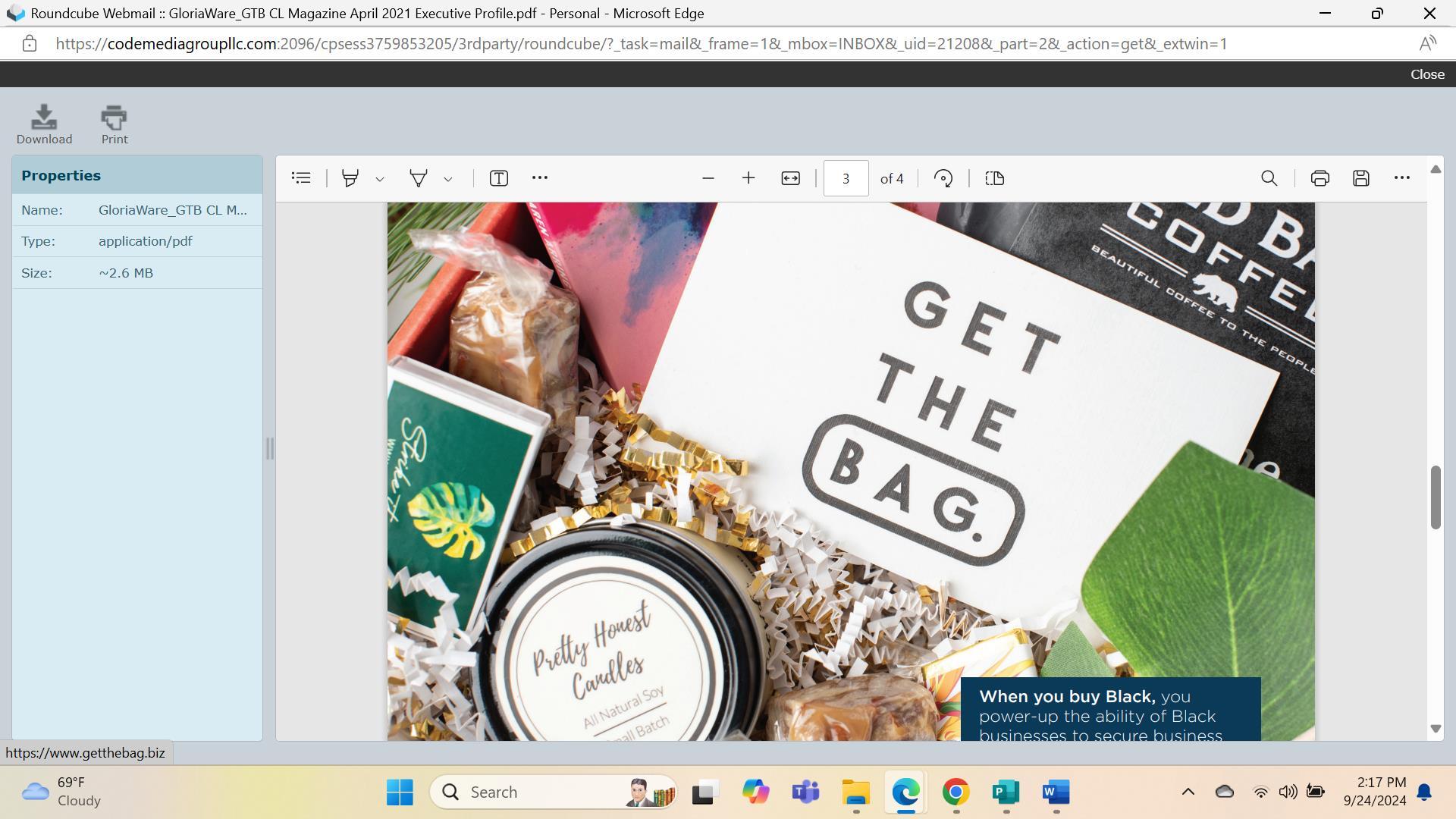The height and width of the screenshot is (819, 1456).
Task: Open more tools ellipsis after text tool
Action: (539, 178)
